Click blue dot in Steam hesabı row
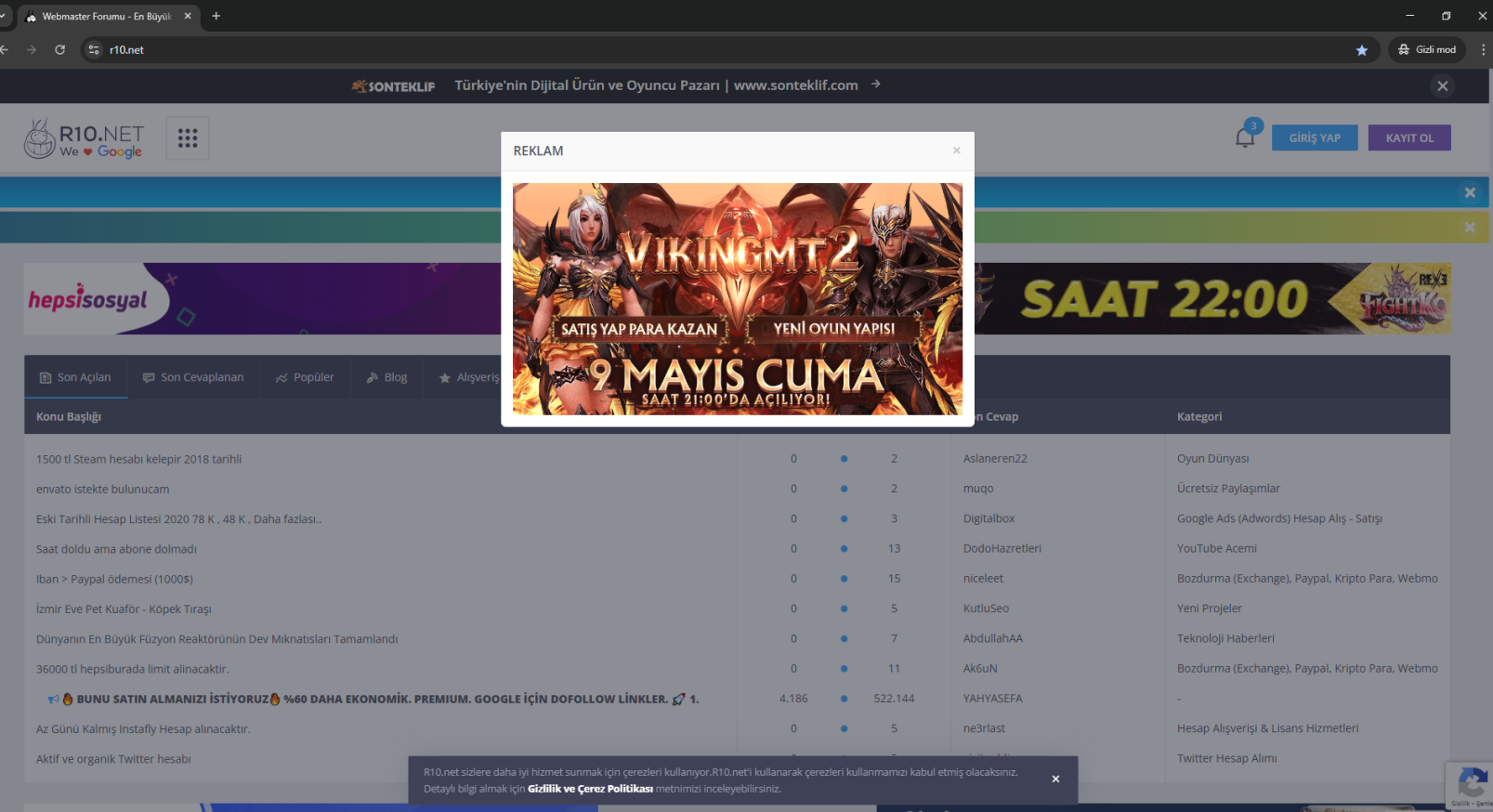1493x812 pixels. click(844, 459)
